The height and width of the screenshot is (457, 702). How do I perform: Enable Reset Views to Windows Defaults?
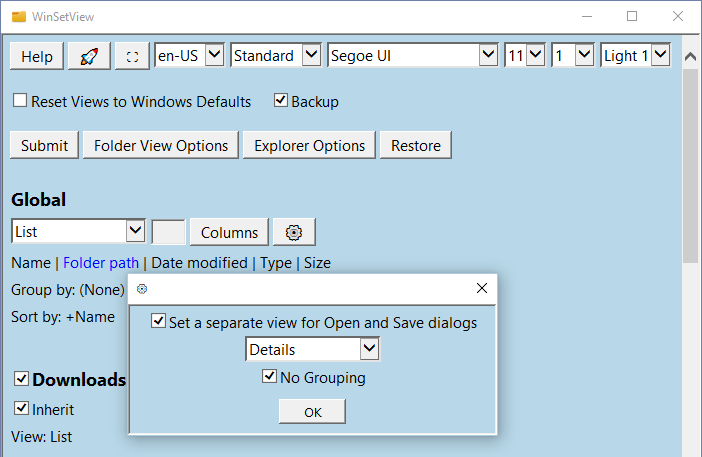pos(20,100)
